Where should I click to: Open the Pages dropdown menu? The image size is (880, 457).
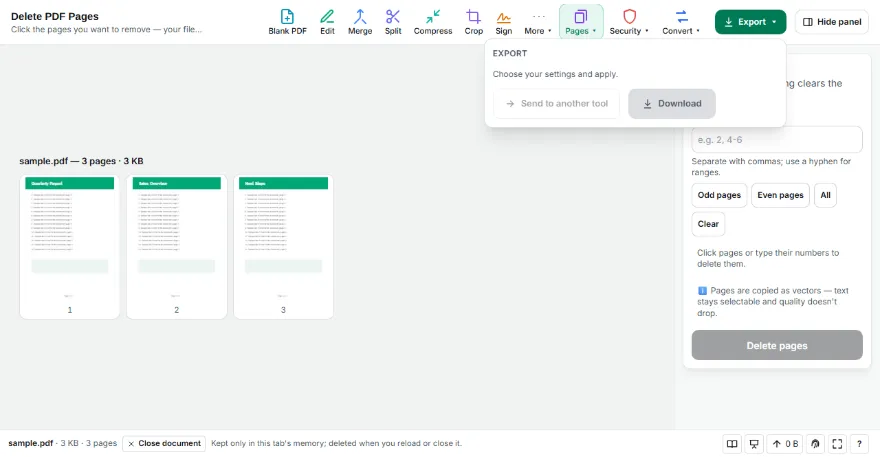(x=581, y=22)
